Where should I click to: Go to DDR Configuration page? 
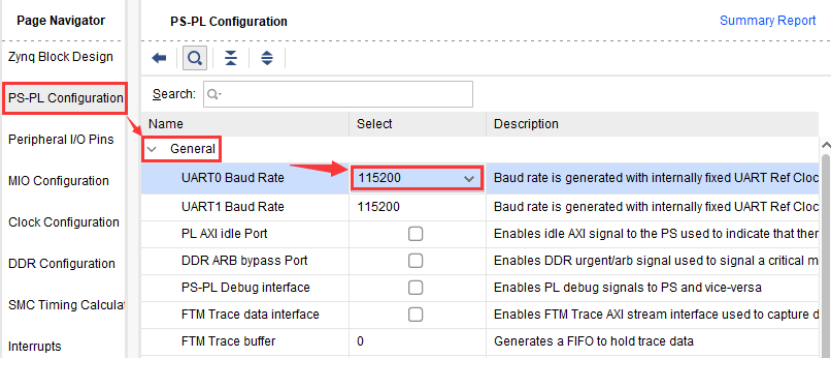point(62,264)
